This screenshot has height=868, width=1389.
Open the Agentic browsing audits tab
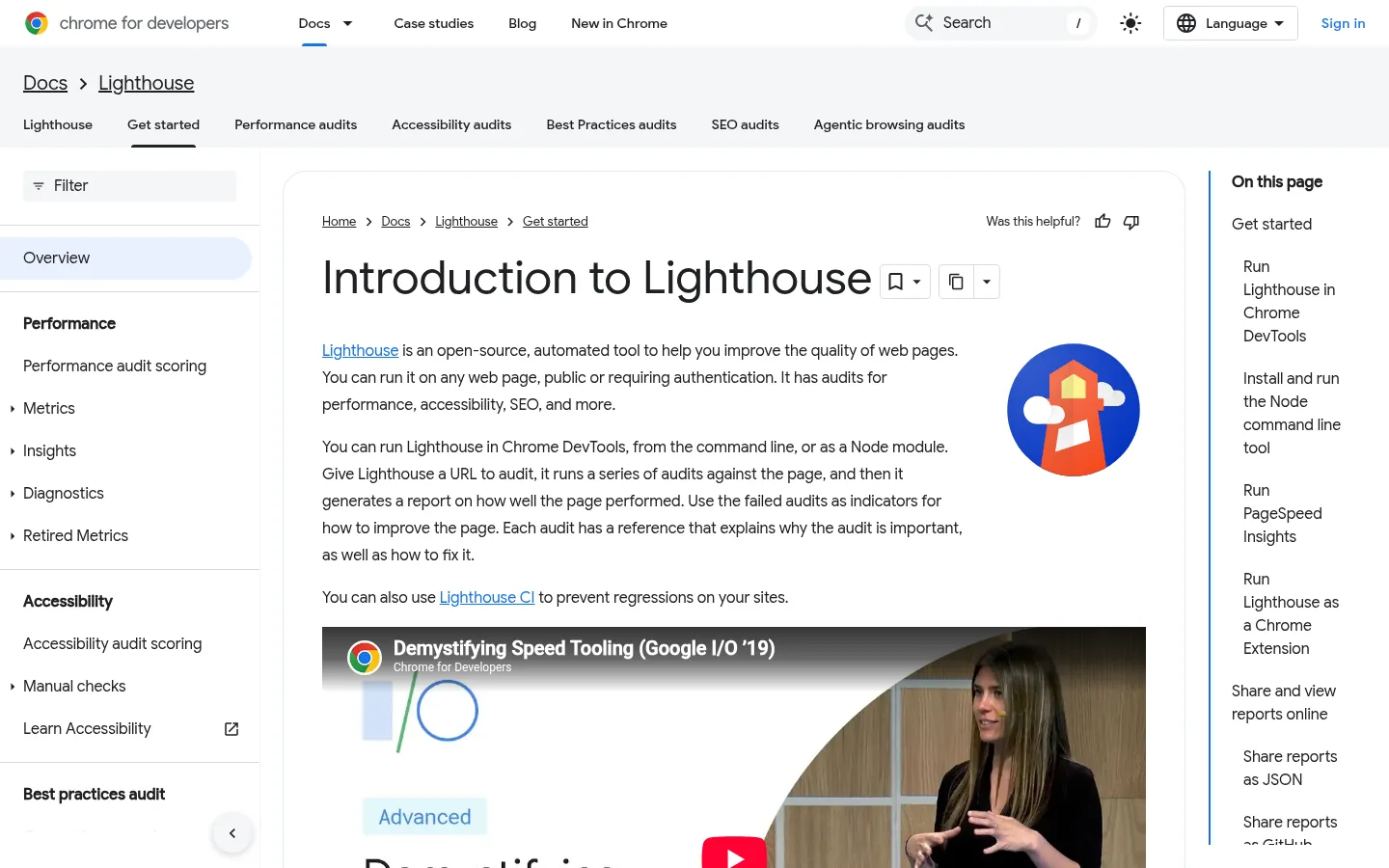point(889,124)
